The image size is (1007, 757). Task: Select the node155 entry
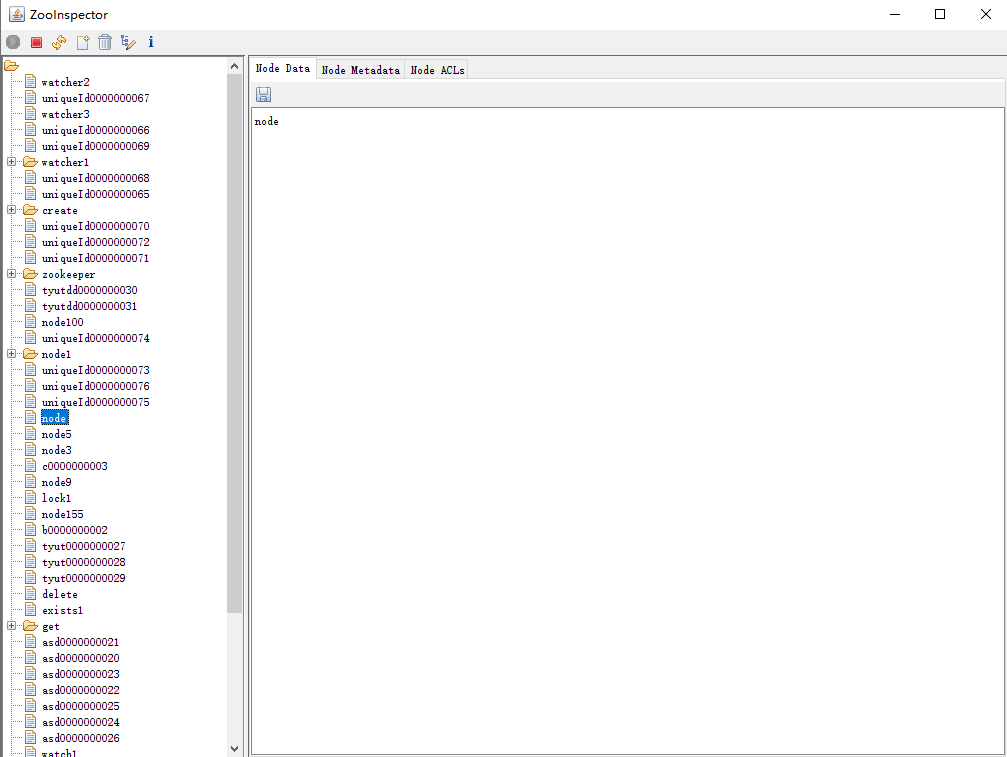tap(62, 514)
